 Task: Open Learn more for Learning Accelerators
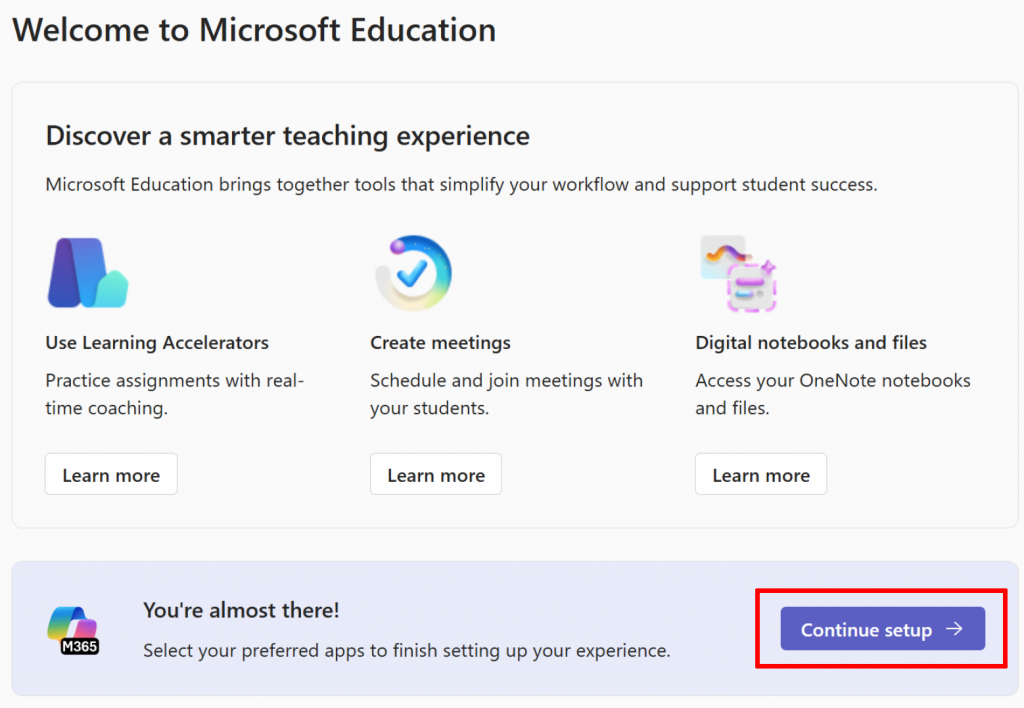(x=111, y=474)
